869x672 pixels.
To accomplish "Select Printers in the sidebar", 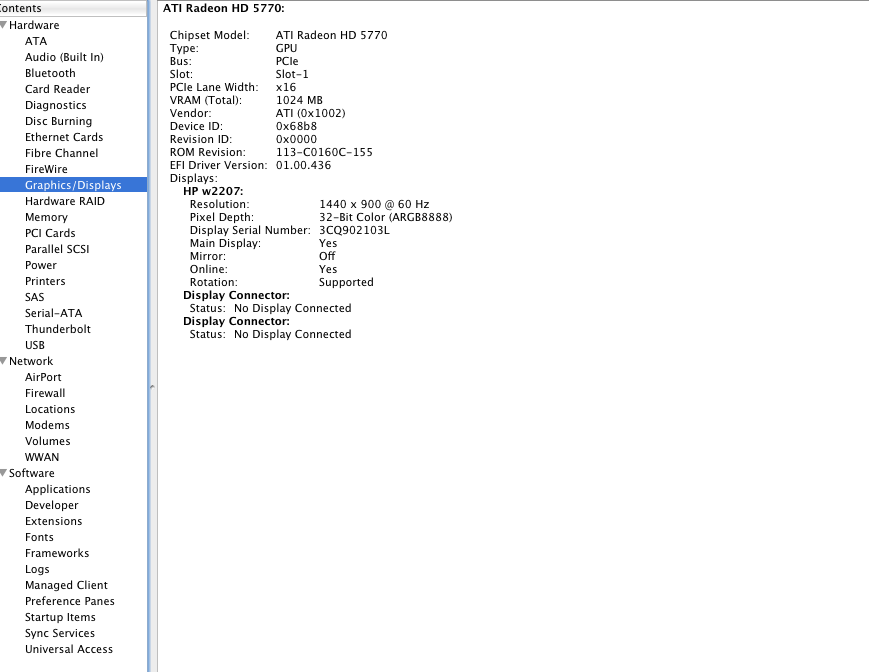I will tap(45, 281).
